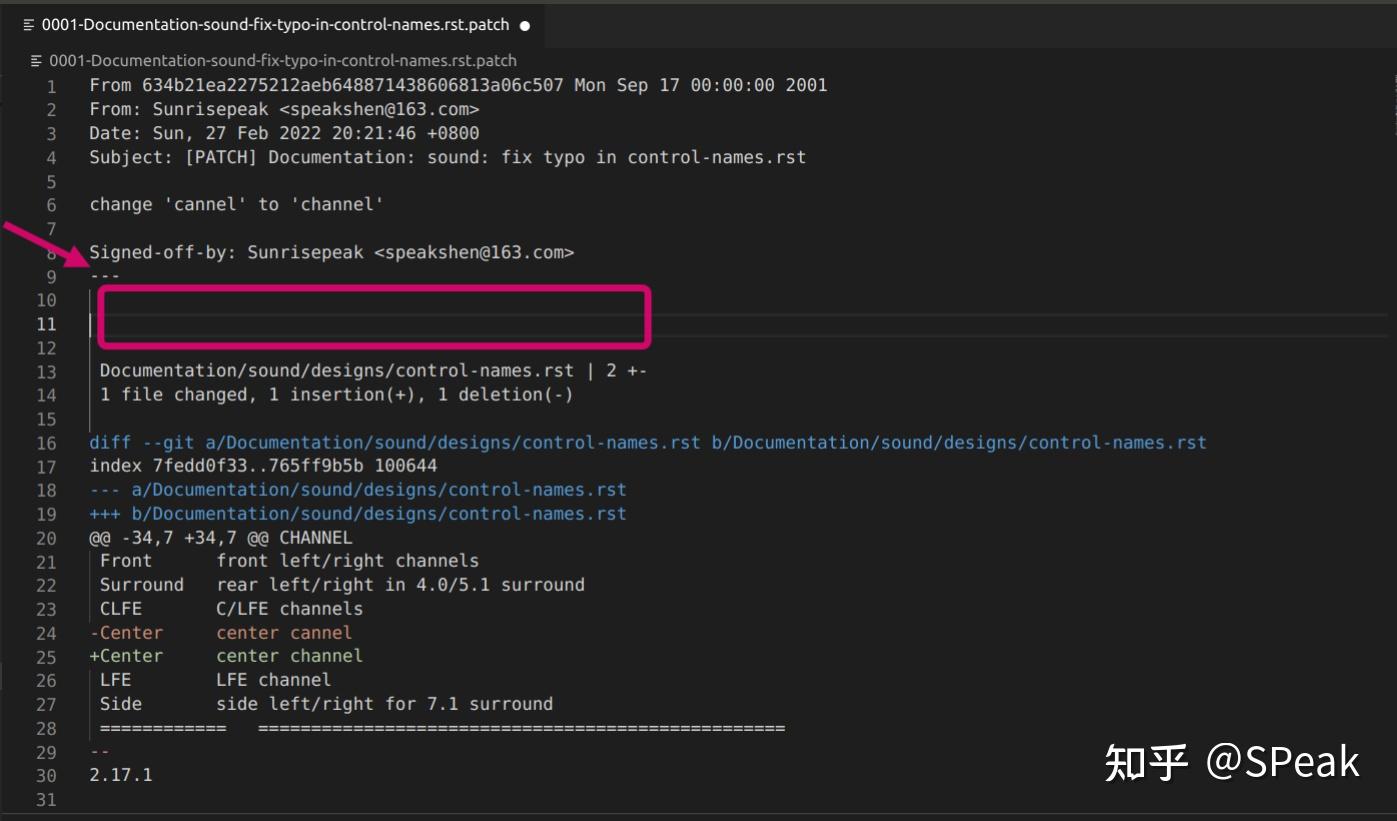The width and height of the screenshot is (1397, 821).
Task: Click the 'Subject: [PATCH] Documentation' line
Action: 447,157
